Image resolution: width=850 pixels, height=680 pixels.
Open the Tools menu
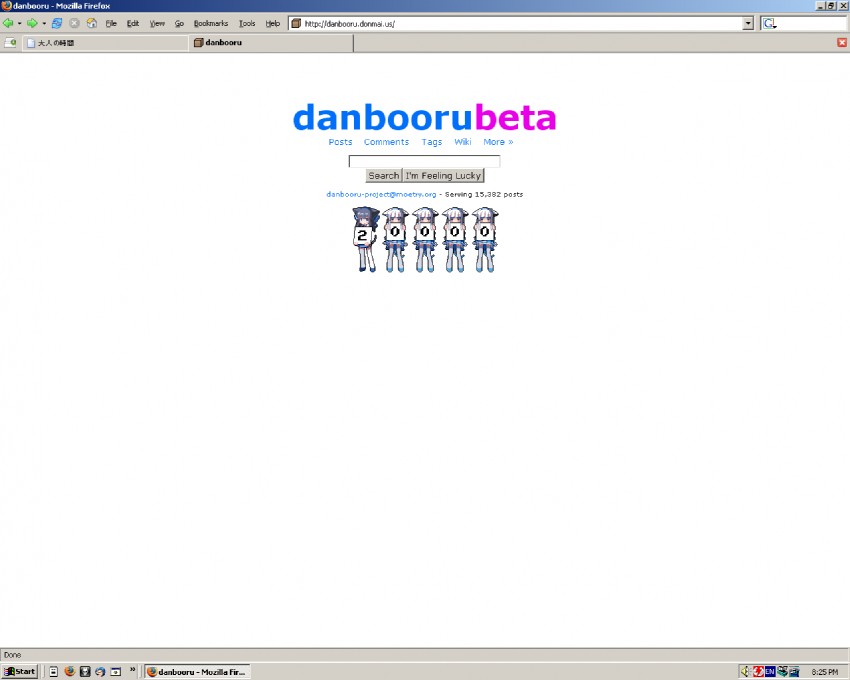(x=247, y=24)
